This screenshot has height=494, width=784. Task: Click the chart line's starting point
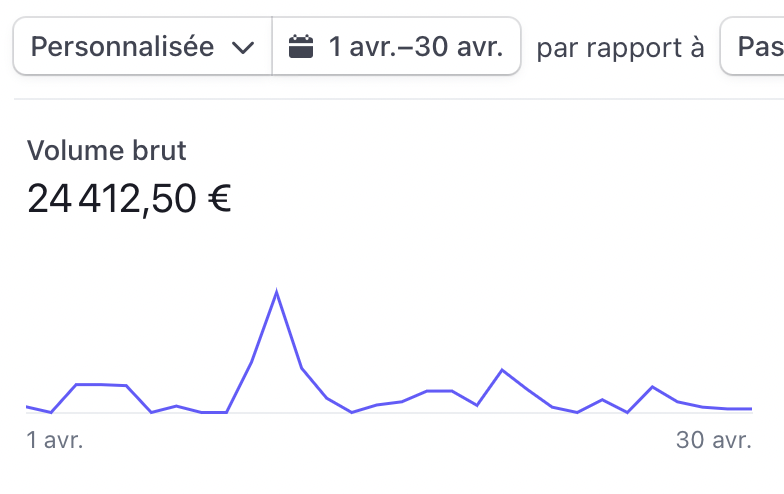[27, 407]
